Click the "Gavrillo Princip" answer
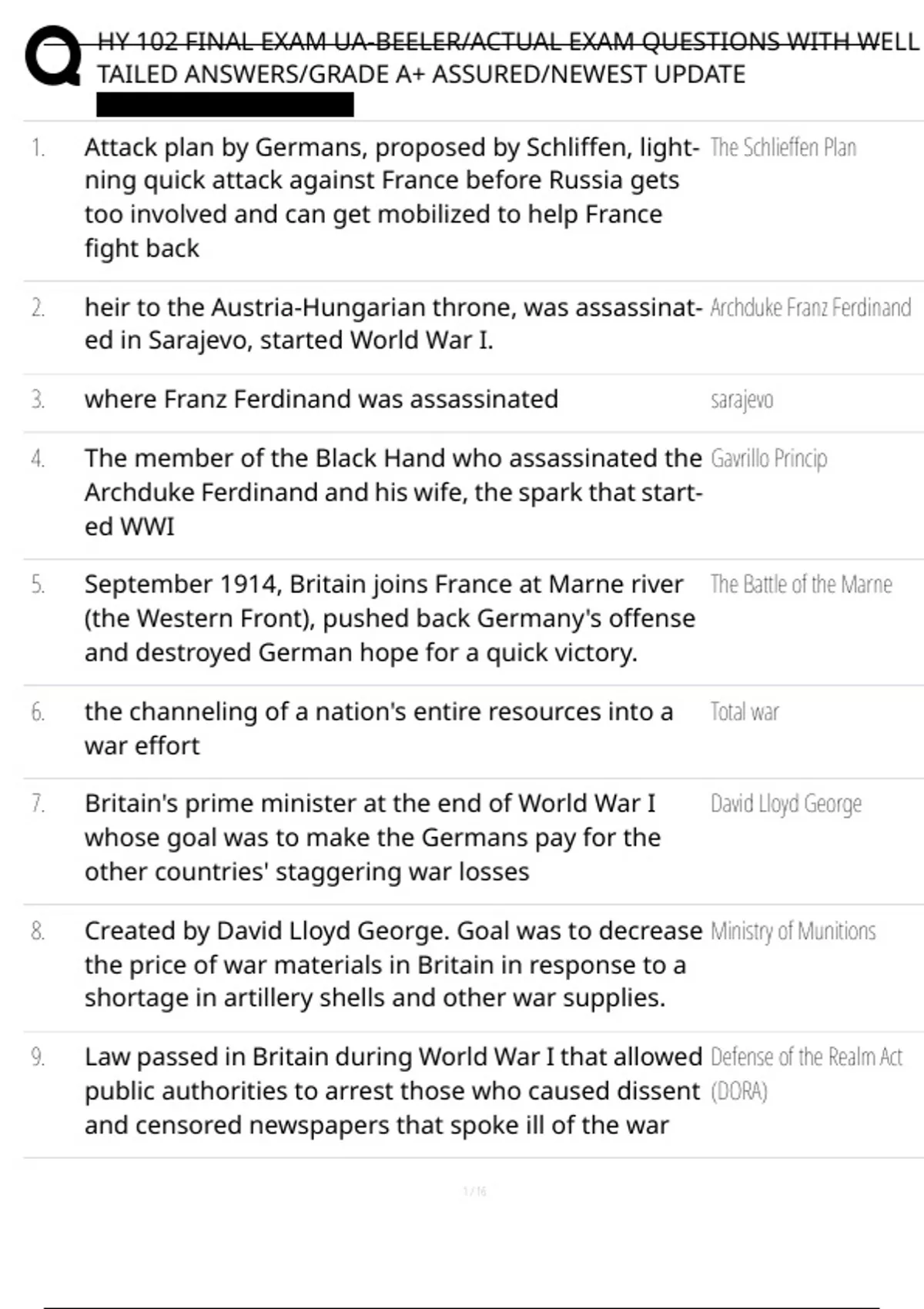 point(768,458)
